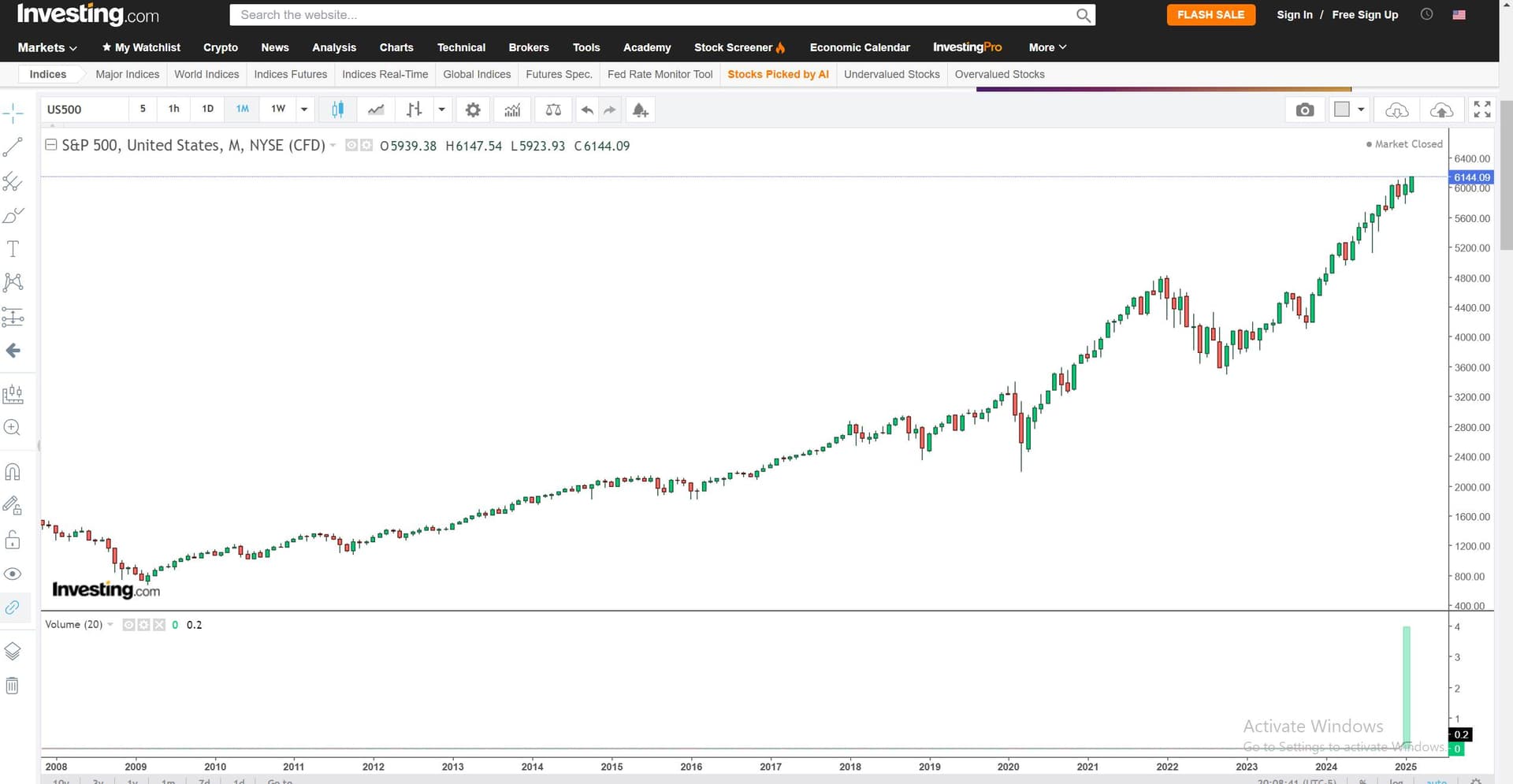The height and width of the screenshot is (784, 1513).
Task: Select the measure tool in left sidebar
Action: [x=13, y=394]
